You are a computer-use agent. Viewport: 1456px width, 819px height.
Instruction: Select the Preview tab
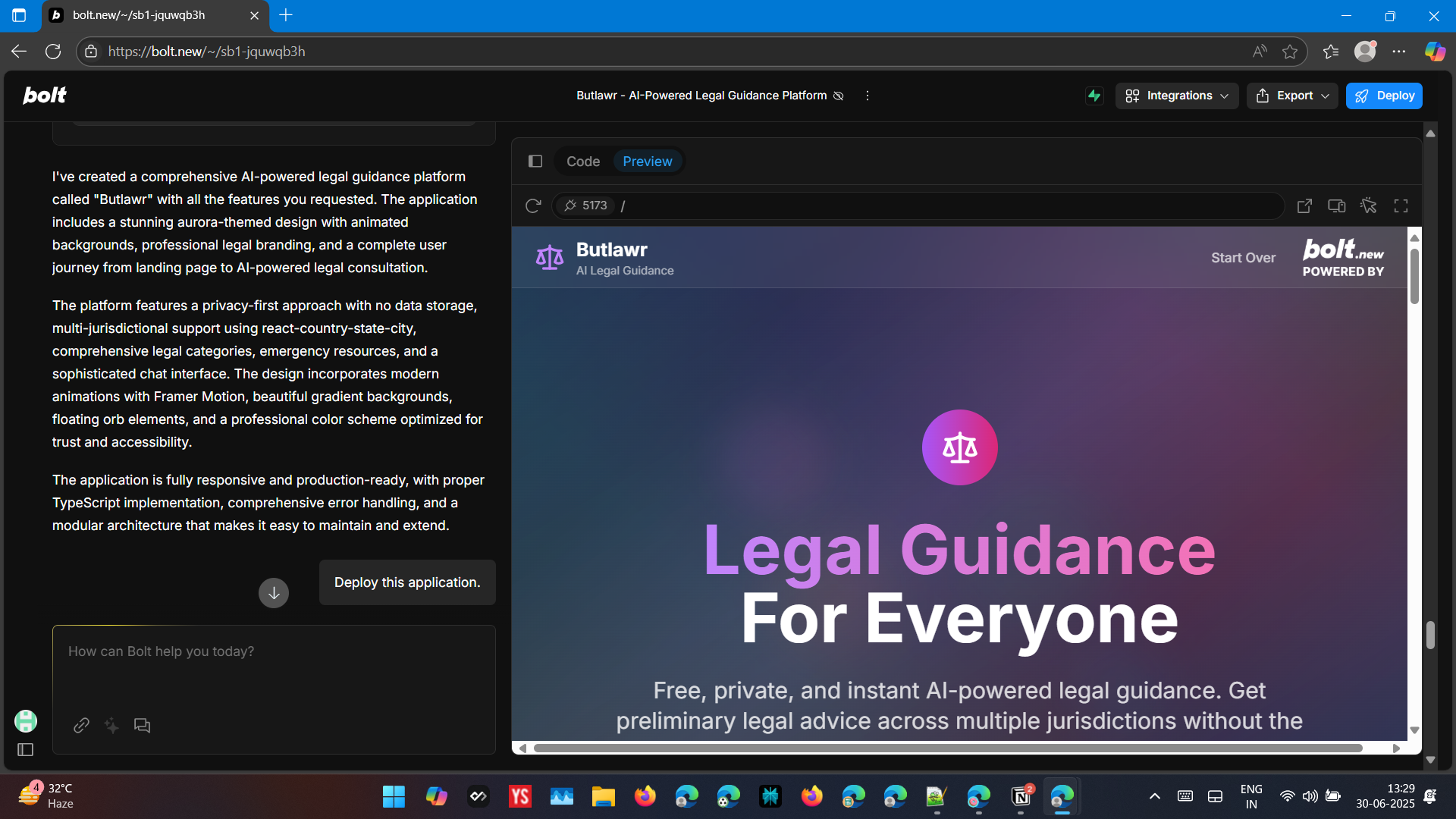[647, 162]
